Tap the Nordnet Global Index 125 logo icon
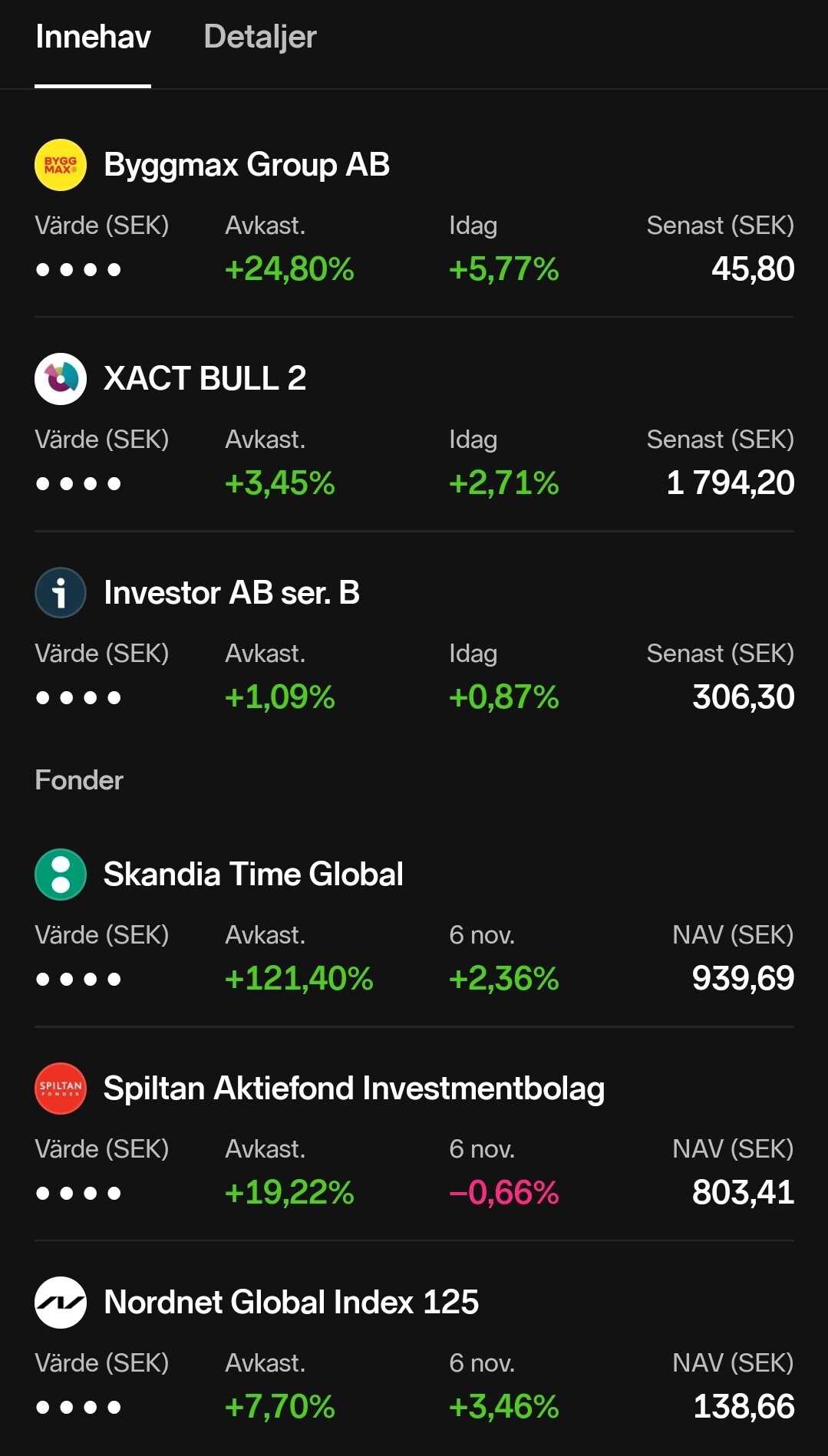The height and width of the screenshot is (1456, 828). (61, 1302)
